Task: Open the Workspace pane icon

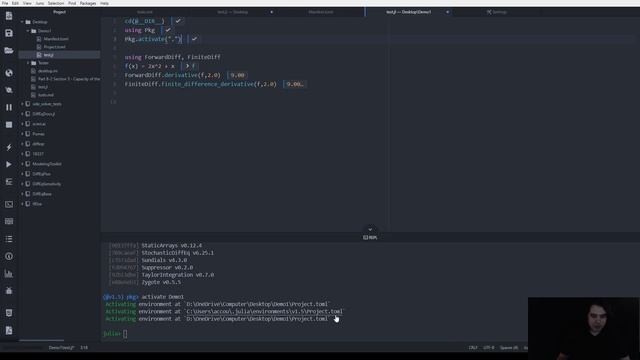Action: pyautogui.click(x=9, y=221)
